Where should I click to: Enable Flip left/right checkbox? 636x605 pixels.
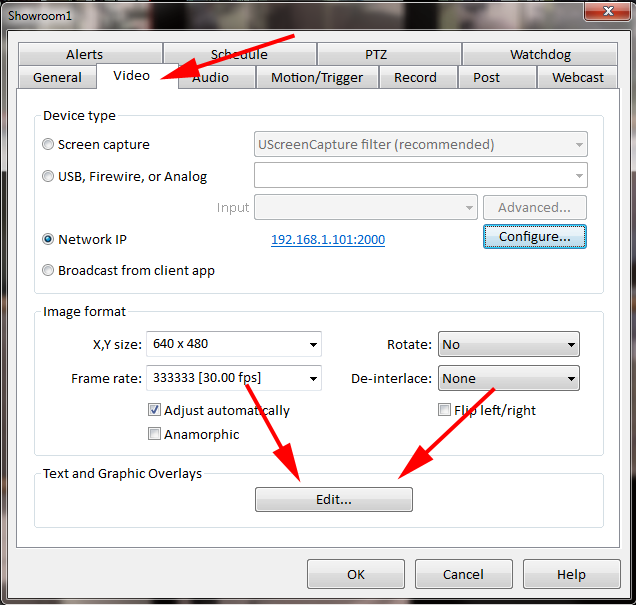click(445, 410)
